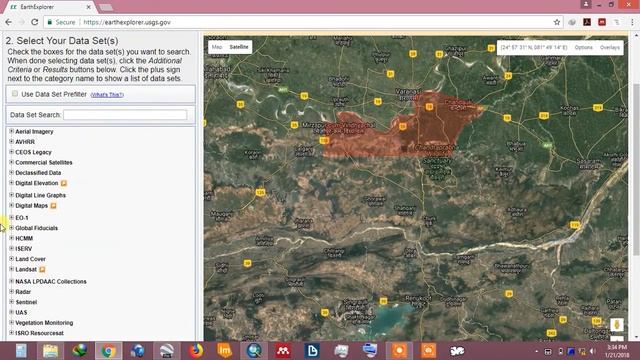Select Radar tree label
640x360 pixels.
[23, 292]
